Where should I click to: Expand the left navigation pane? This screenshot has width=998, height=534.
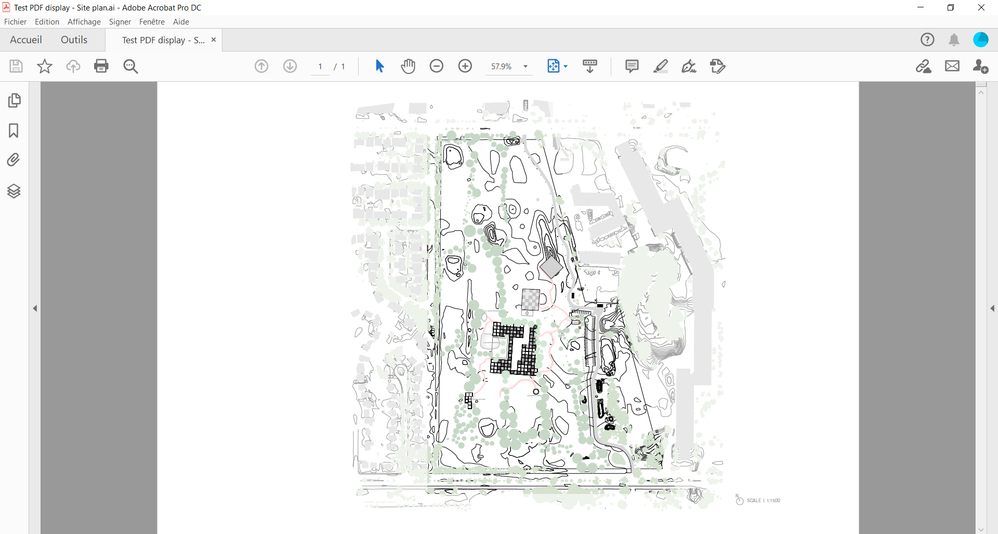pos(35,308)
